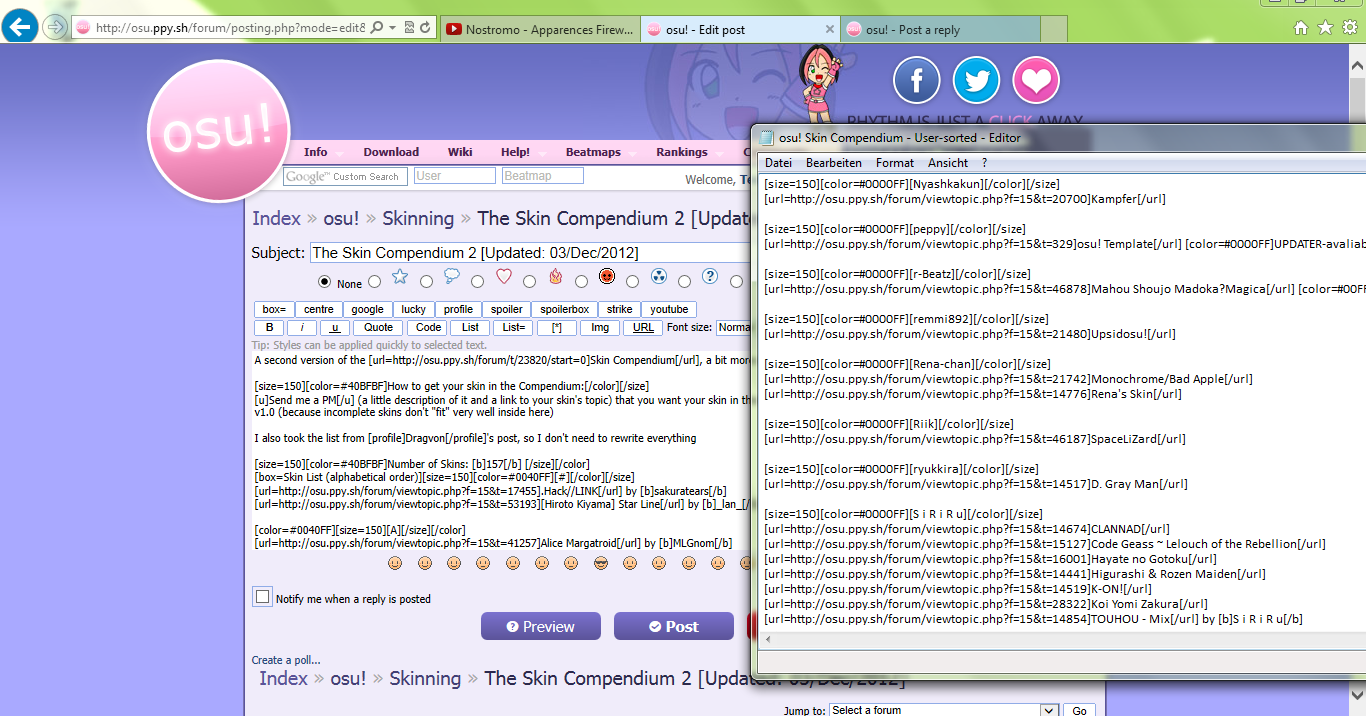Screen dimensions: 1366x716
Task: Click the Google Custom Search box
Action: click(343, 176)
